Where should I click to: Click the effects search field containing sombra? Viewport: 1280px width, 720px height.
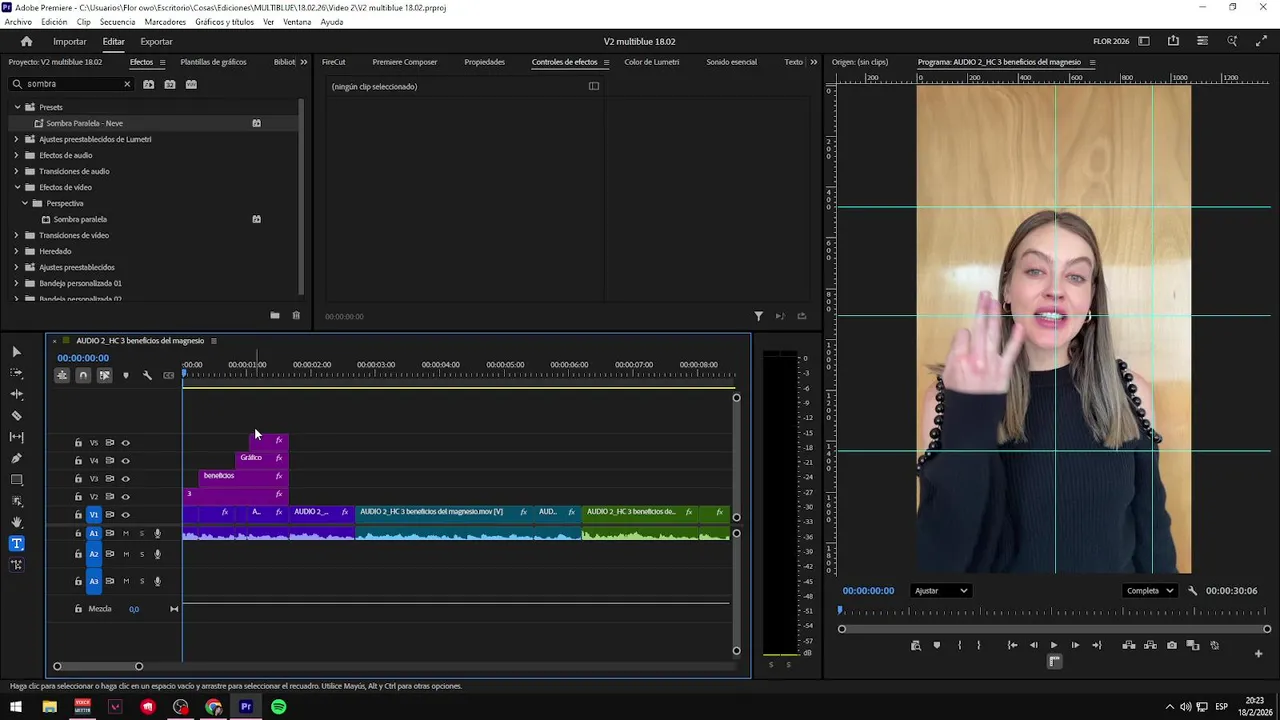coord(72,84)
